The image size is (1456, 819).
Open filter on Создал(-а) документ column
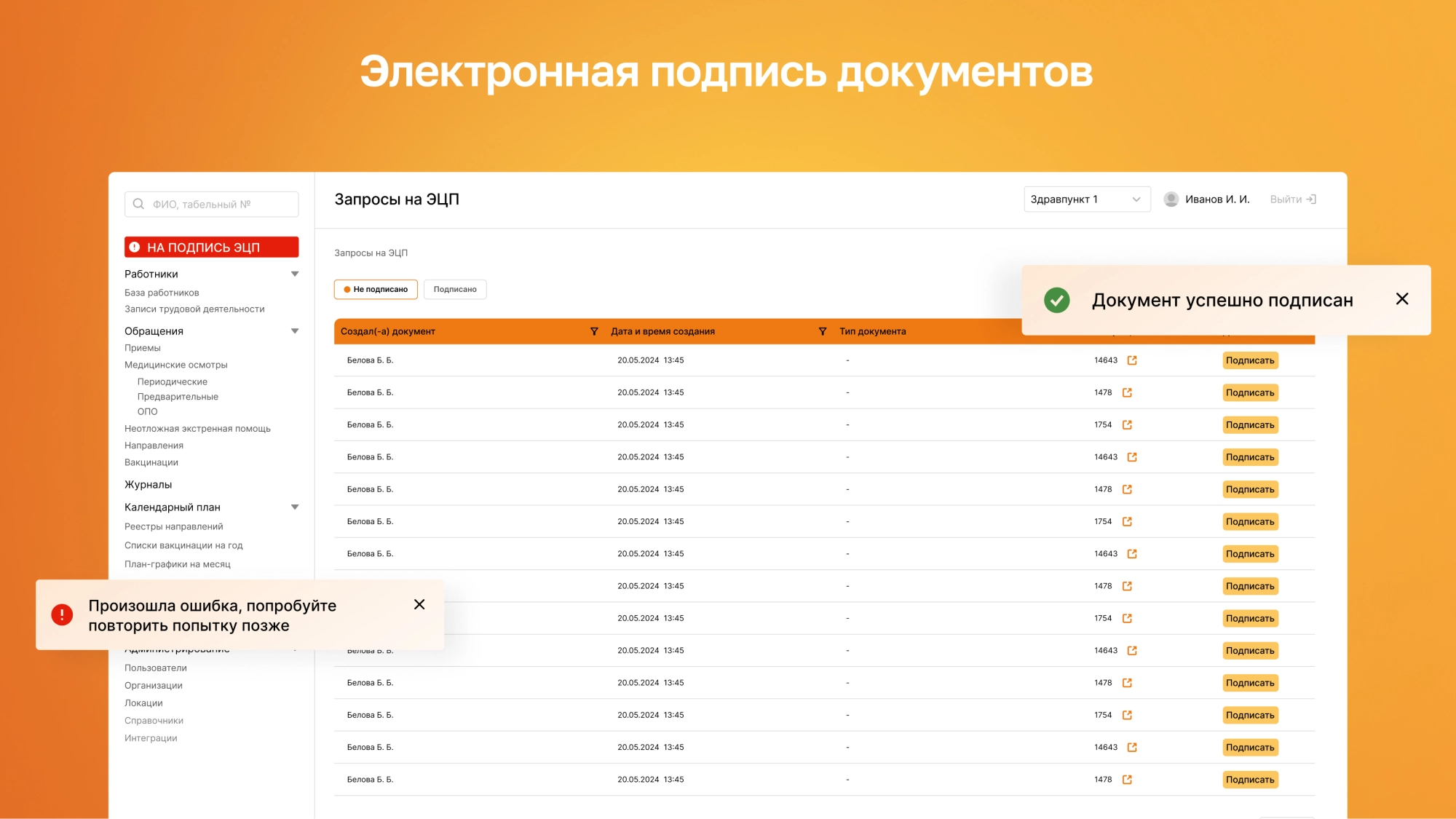tap(595, 331)
